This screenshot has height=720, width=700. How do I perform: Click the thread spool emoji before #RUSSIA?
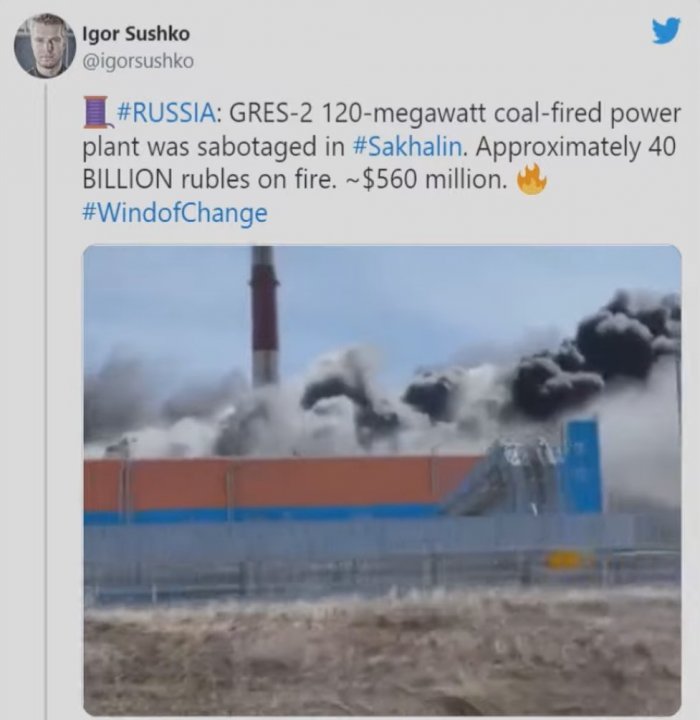coord(97,112)
